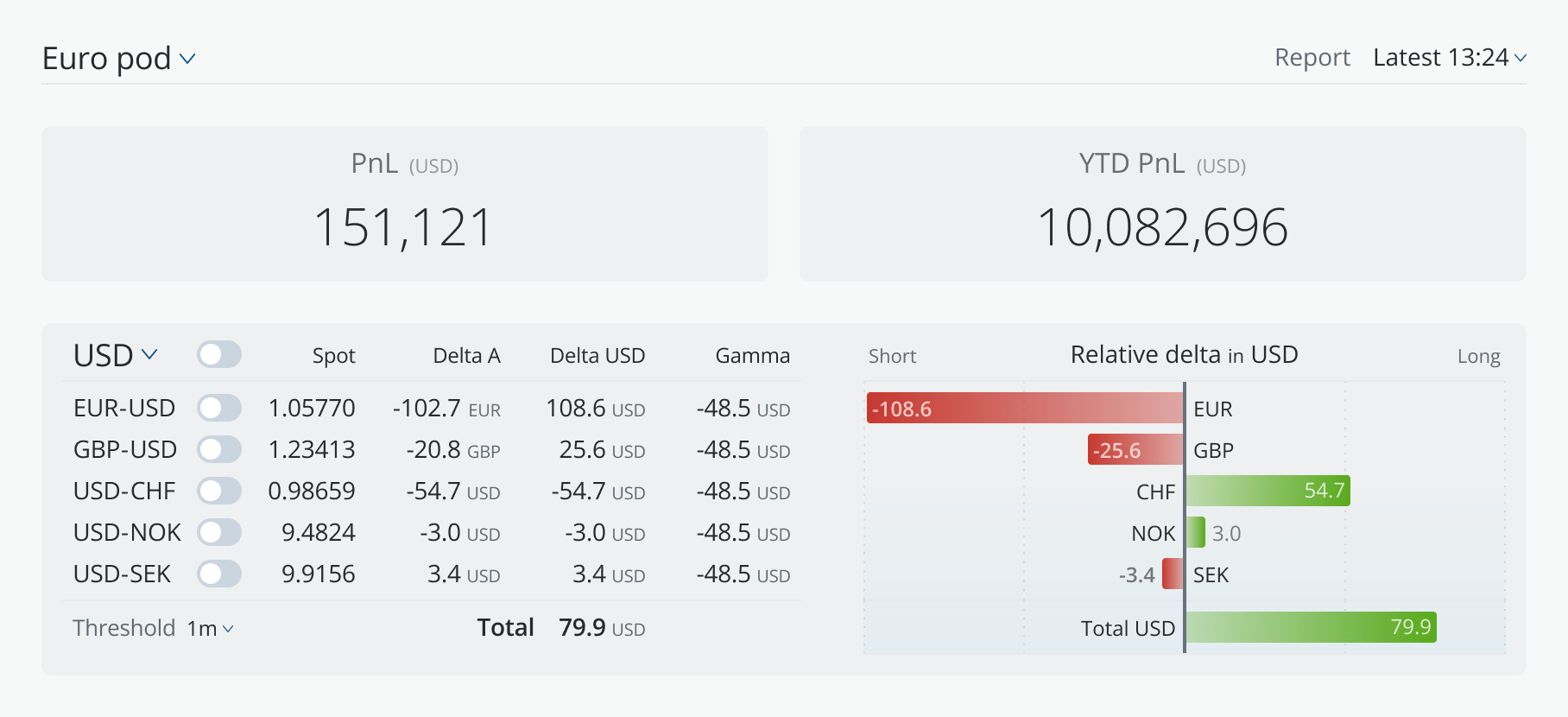Toggle the USD-SEK row switch
Image resolution: width=1568 pixels, height=717 pixels.
coord(219,574)
